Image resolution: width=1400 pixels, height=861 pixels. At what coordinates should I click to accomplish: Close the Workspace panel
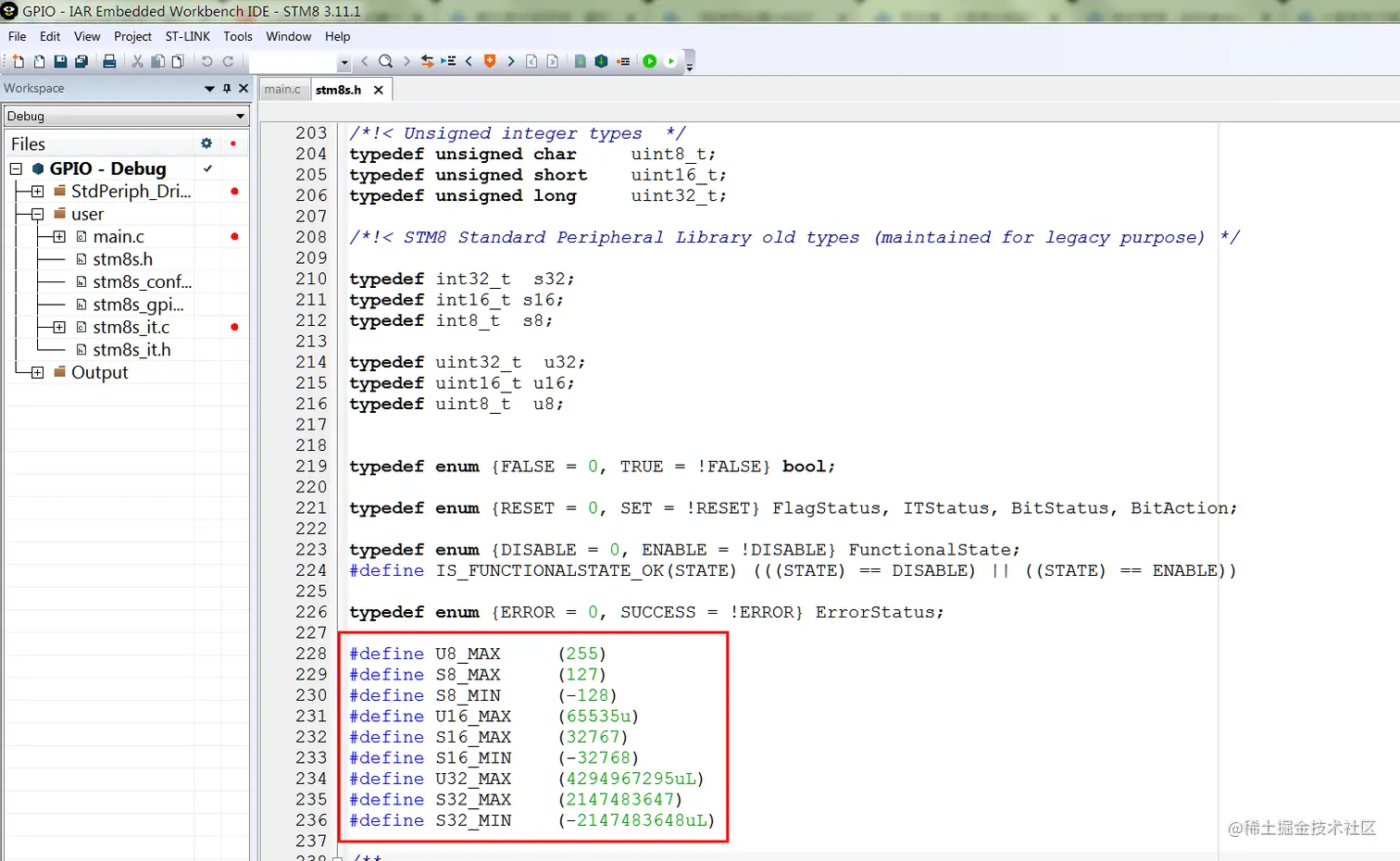click(244, 88)
